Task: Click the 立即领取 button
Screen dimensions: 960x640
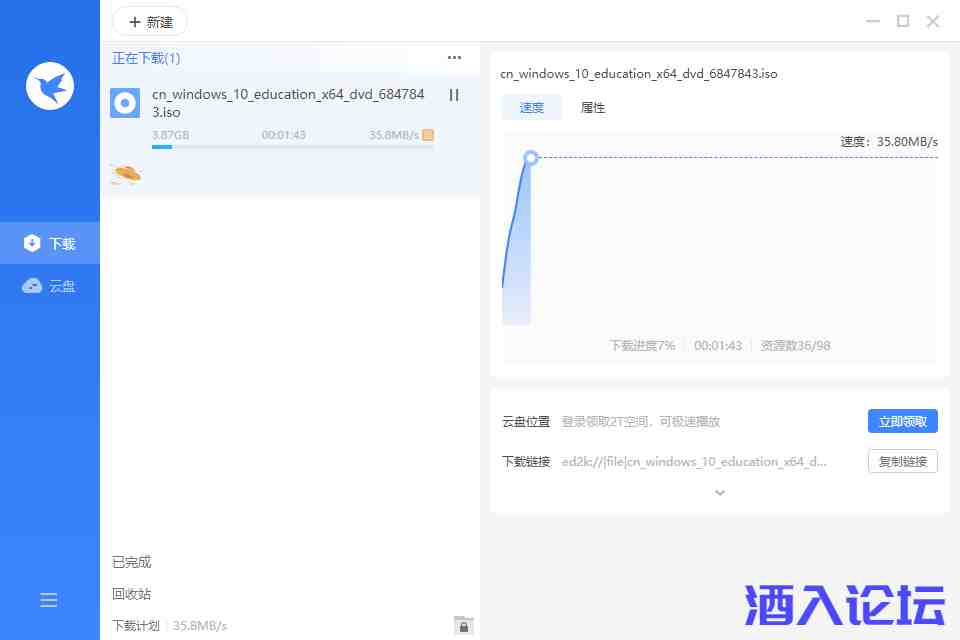Action: [x=902, y=421]
